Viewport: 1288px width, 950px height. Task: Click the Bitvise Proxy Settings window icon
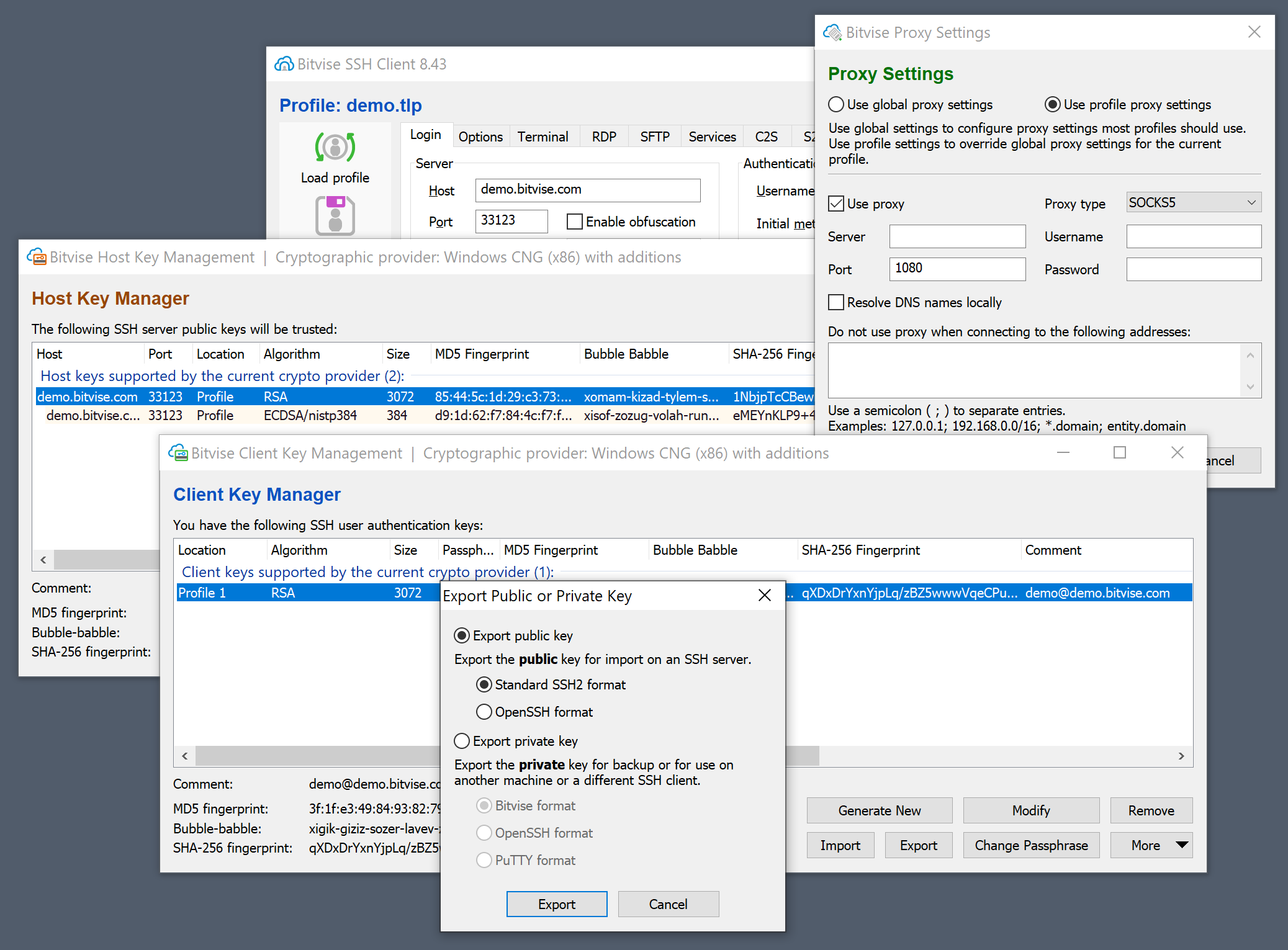tap(832, 32)
